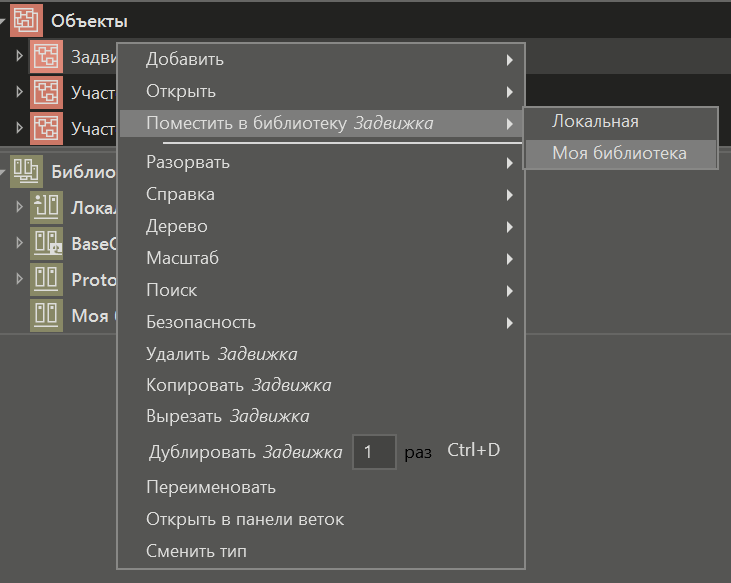
Task: Click the Библиотеки root node icon
Action: (x=25, y=171)
